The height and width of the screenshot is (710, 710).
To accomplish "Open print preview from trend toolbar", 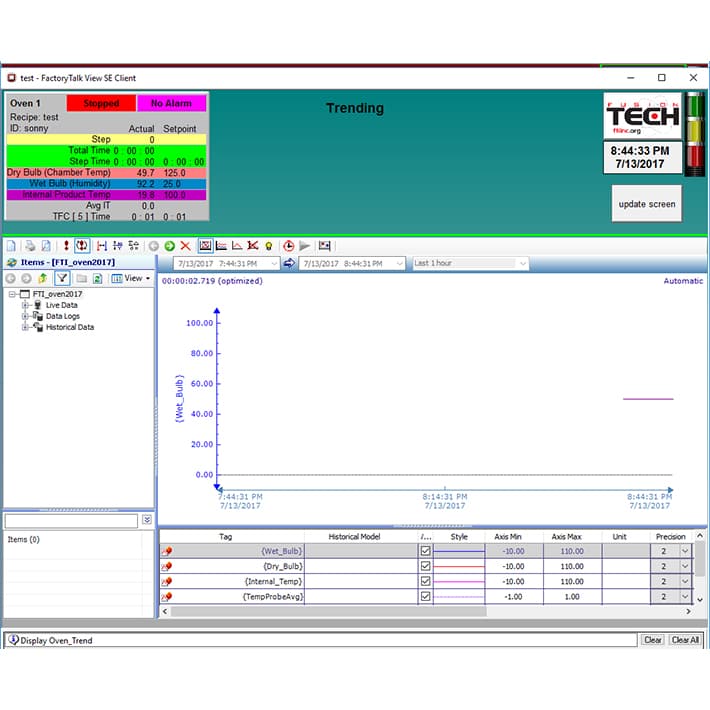I will pos(46,246).
